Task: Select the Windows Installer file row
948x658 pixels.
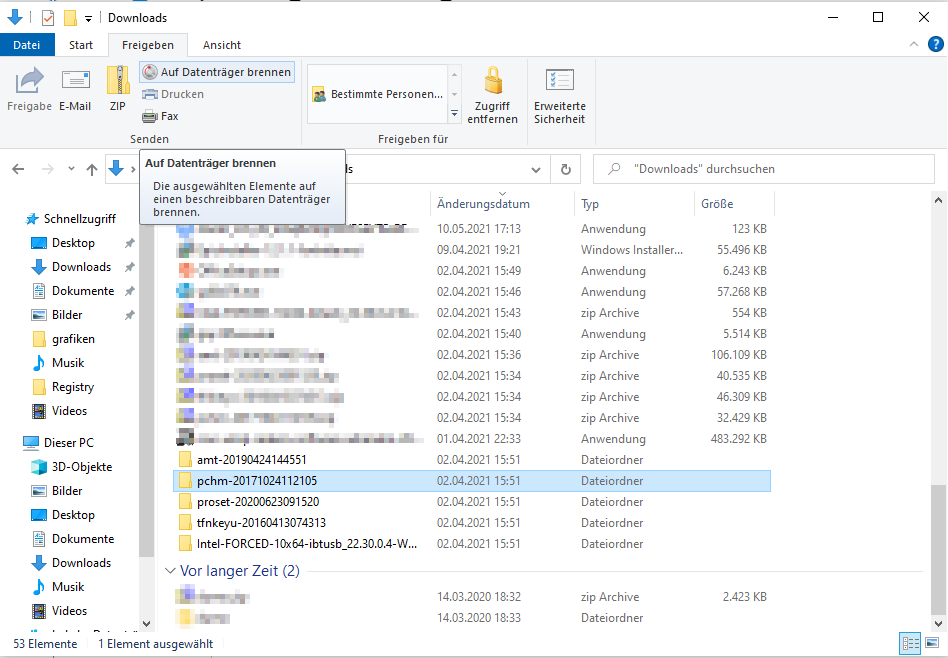Action: pos(472,250)
